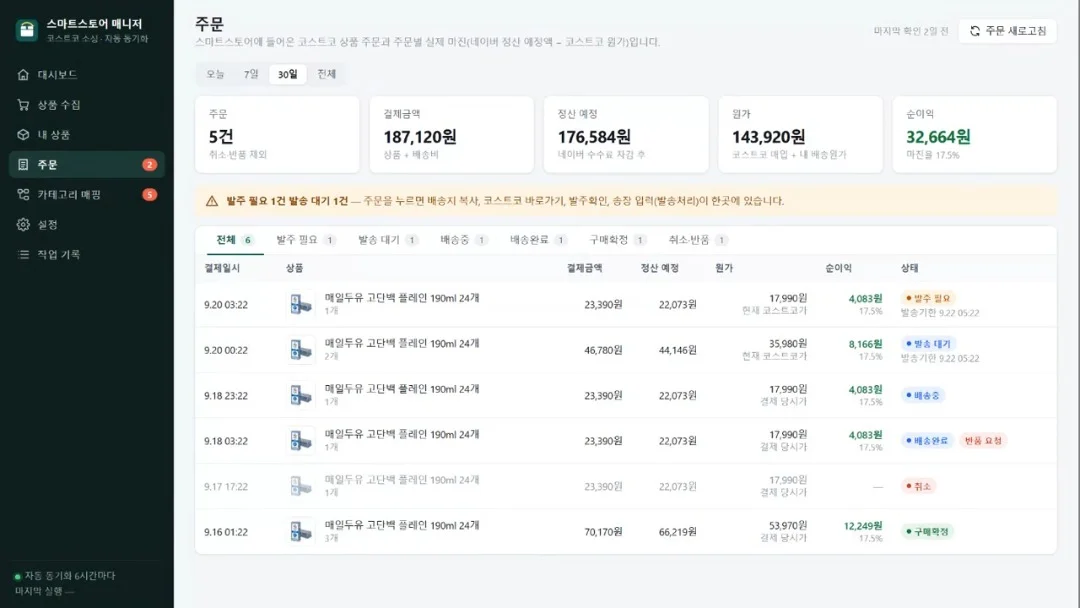Click the warning triangle icon in alert banner
The width and height of the screenshot is (1080, 608).
pyautogui.click(x=211, y=201)
